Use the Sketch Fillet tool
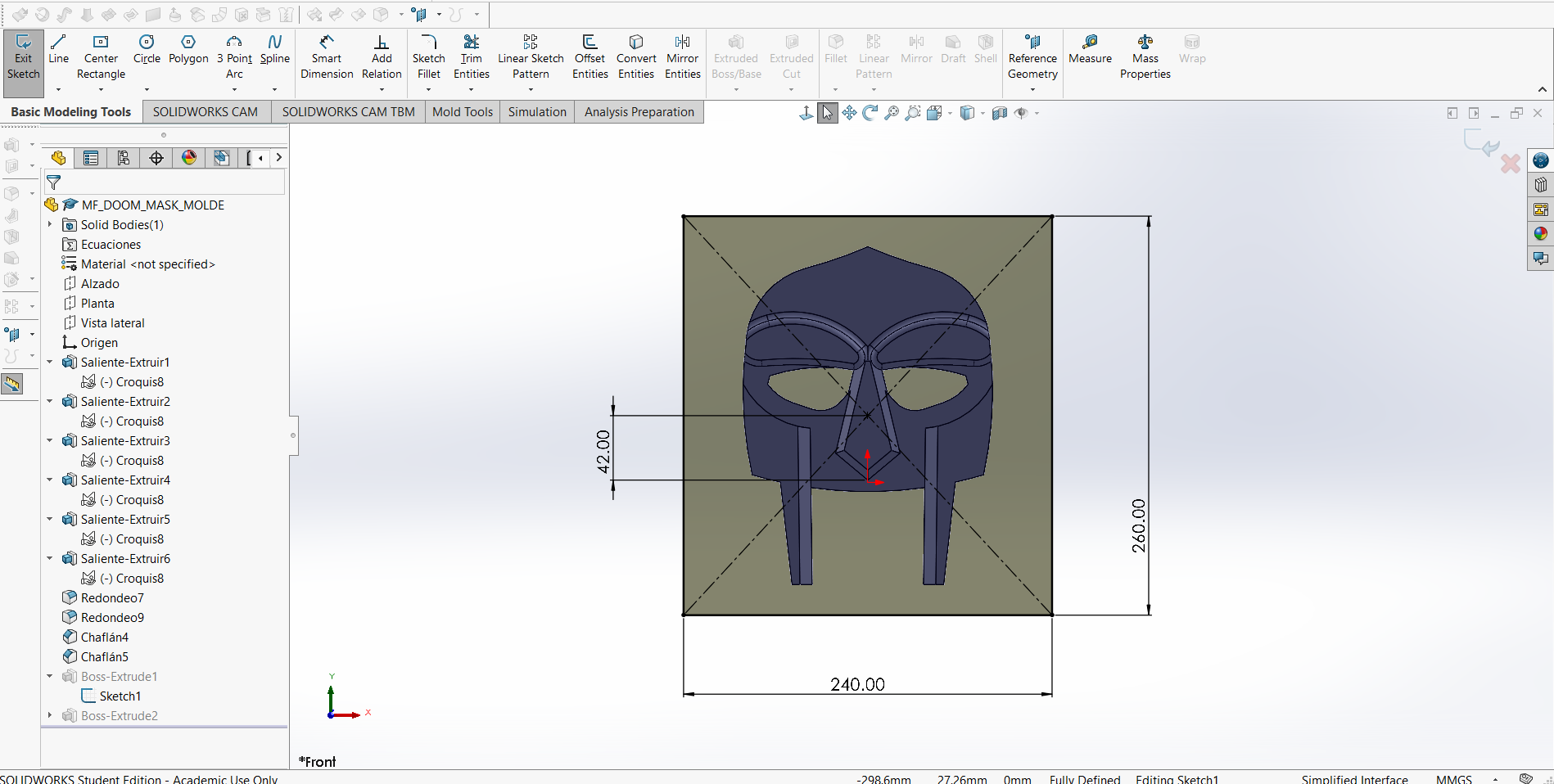Image resolution: width=1554 pixels, height=784 pixels. [428, 57]
